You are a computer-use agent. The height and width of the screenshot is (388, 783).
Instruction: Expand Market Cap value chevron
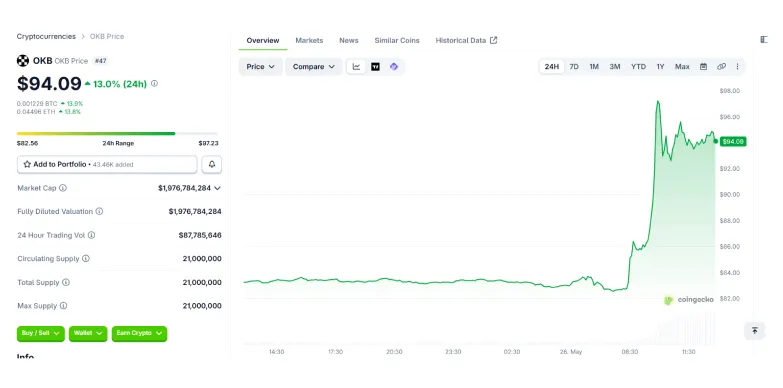217,188
